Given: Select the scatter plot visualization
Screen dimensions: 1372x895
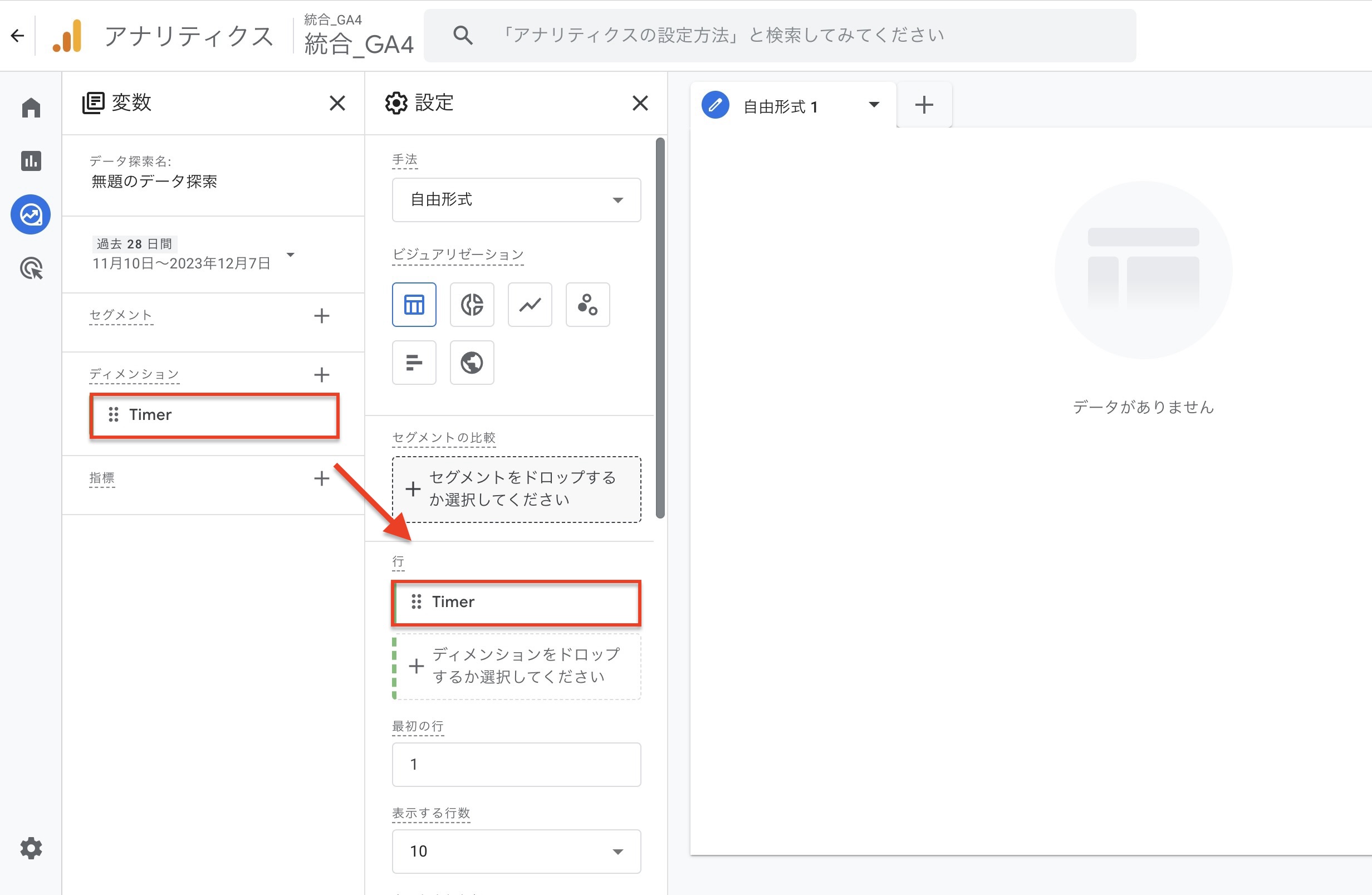Looking at the screenshot, I should tap(587, 305).
